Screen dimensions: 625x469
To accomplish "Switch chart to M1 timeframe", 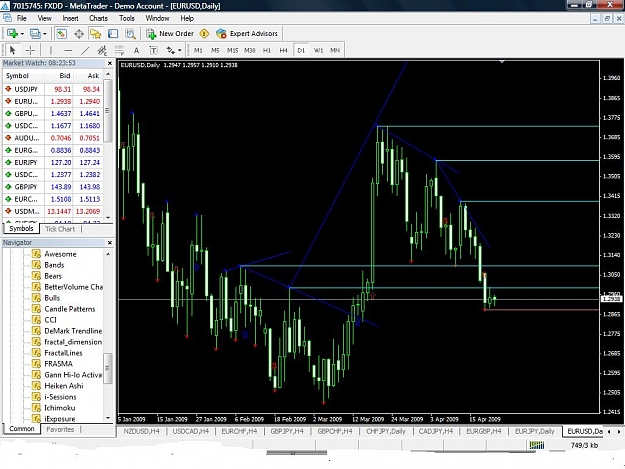I will (198, 50).
